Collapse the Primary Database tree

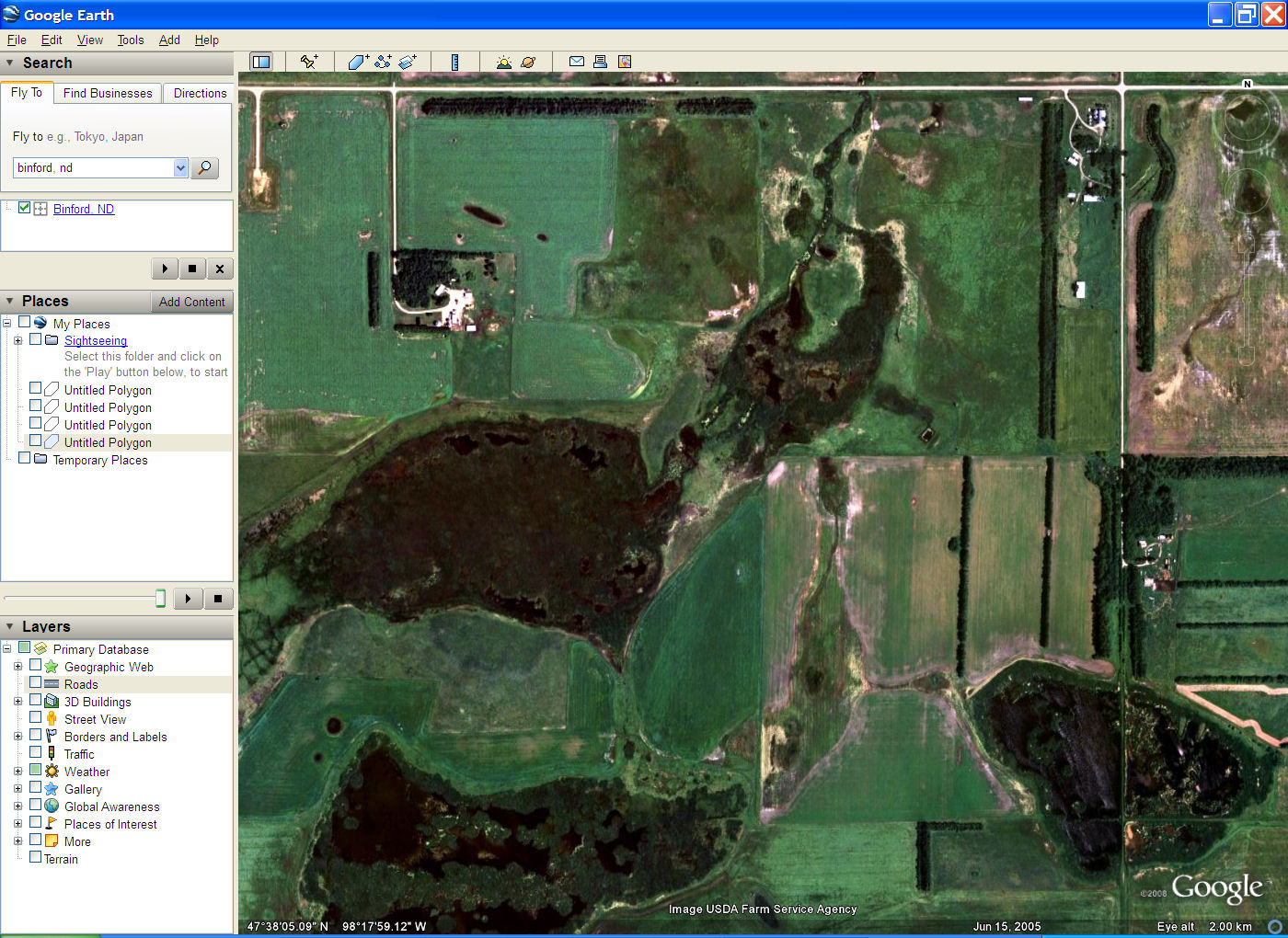coord(6,649)
